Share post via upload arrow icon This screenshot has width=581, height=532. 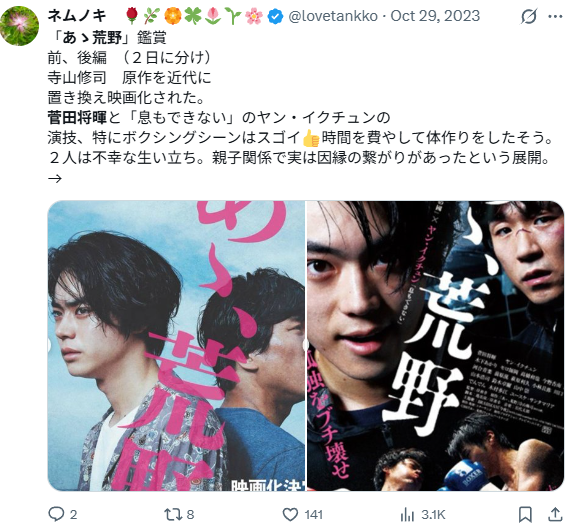click(x=555, y=514)
